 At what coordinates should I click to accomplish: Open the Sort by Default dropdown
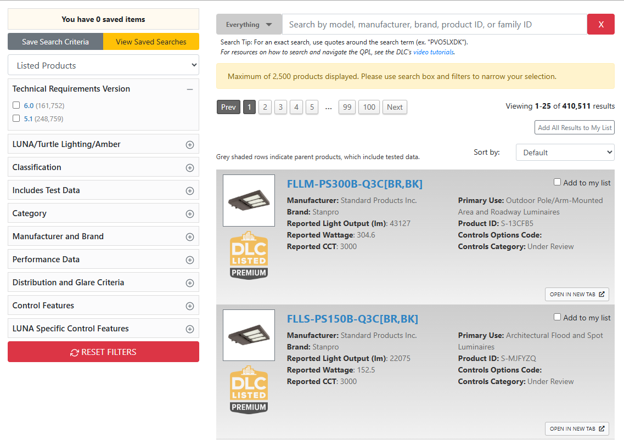[565, 152]
